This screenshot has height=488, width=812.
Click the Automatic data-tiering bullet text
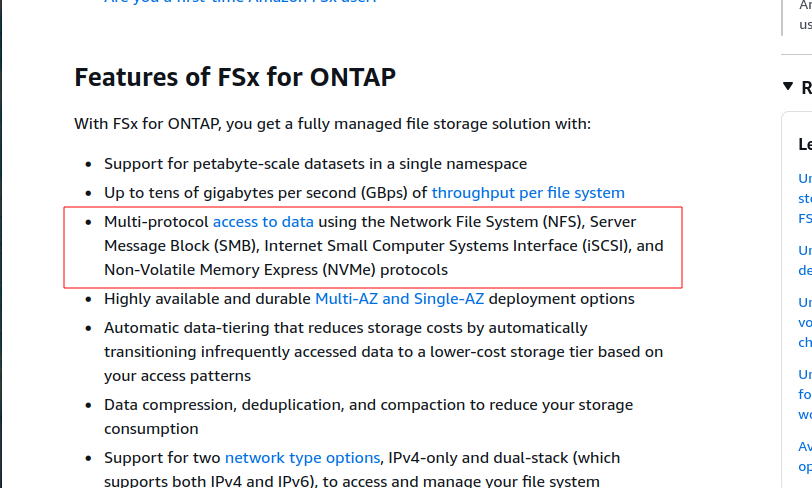pos(383,352)
